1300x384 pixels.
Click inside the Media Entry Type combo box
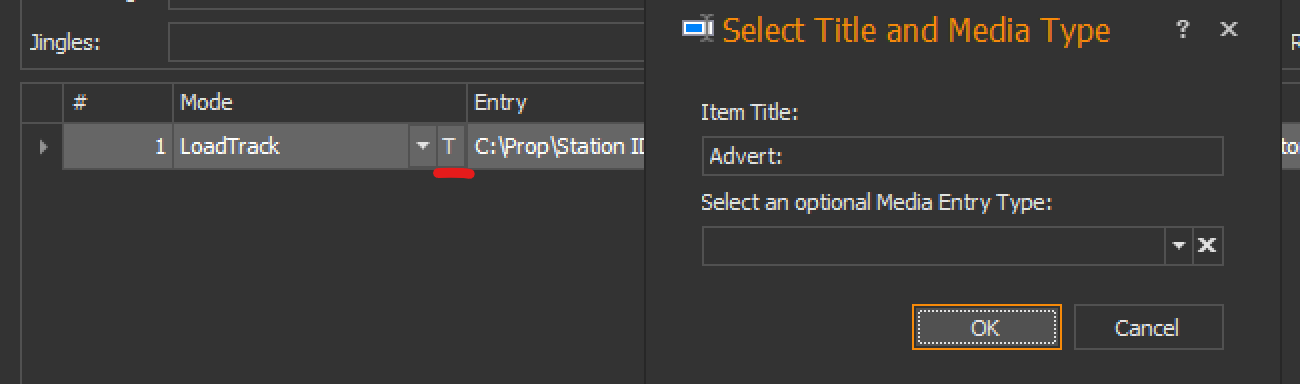934,245
